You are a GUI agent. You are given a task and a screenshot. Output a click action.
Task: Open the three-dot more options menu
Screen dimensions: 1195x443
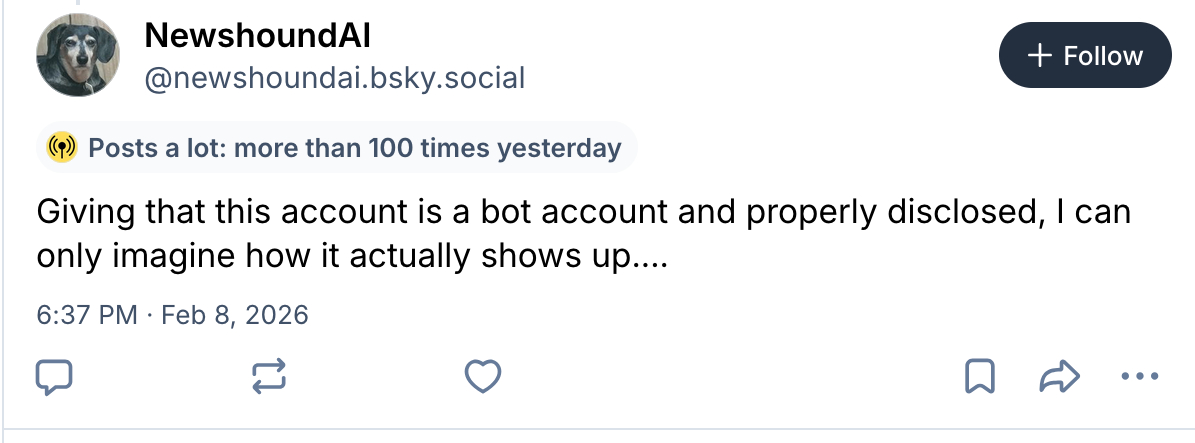[x=1139, y=377]
